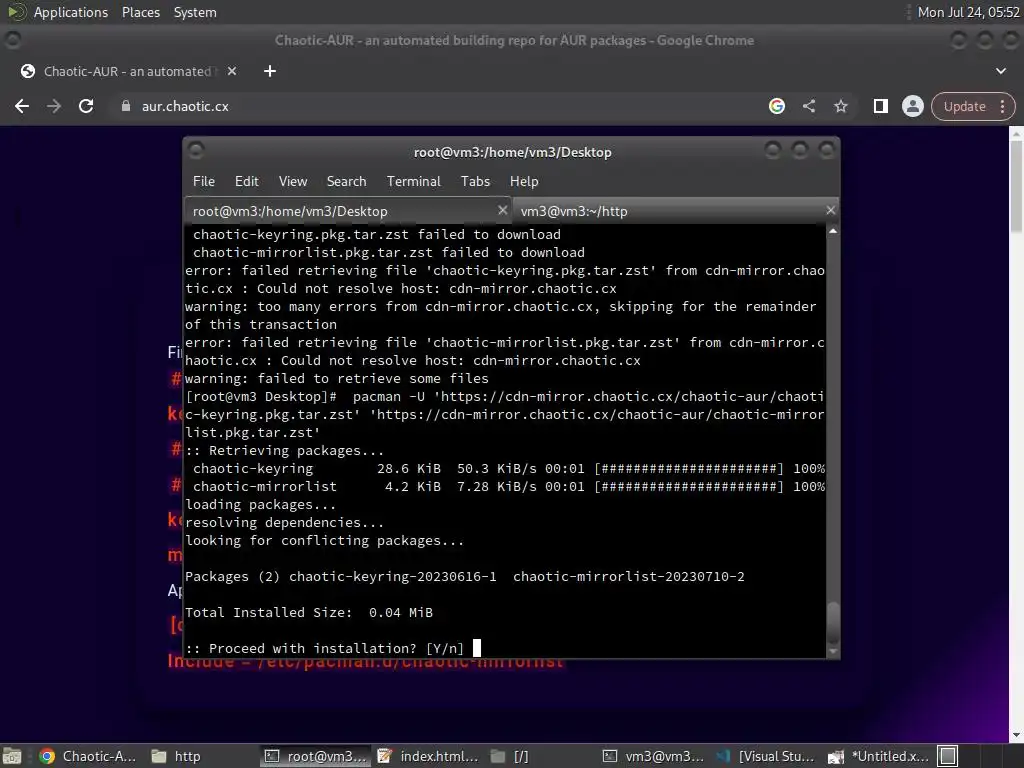Open the terminal Help menu
The height and width of the screenshot is (768, 1024).
[x=524, y=182]
